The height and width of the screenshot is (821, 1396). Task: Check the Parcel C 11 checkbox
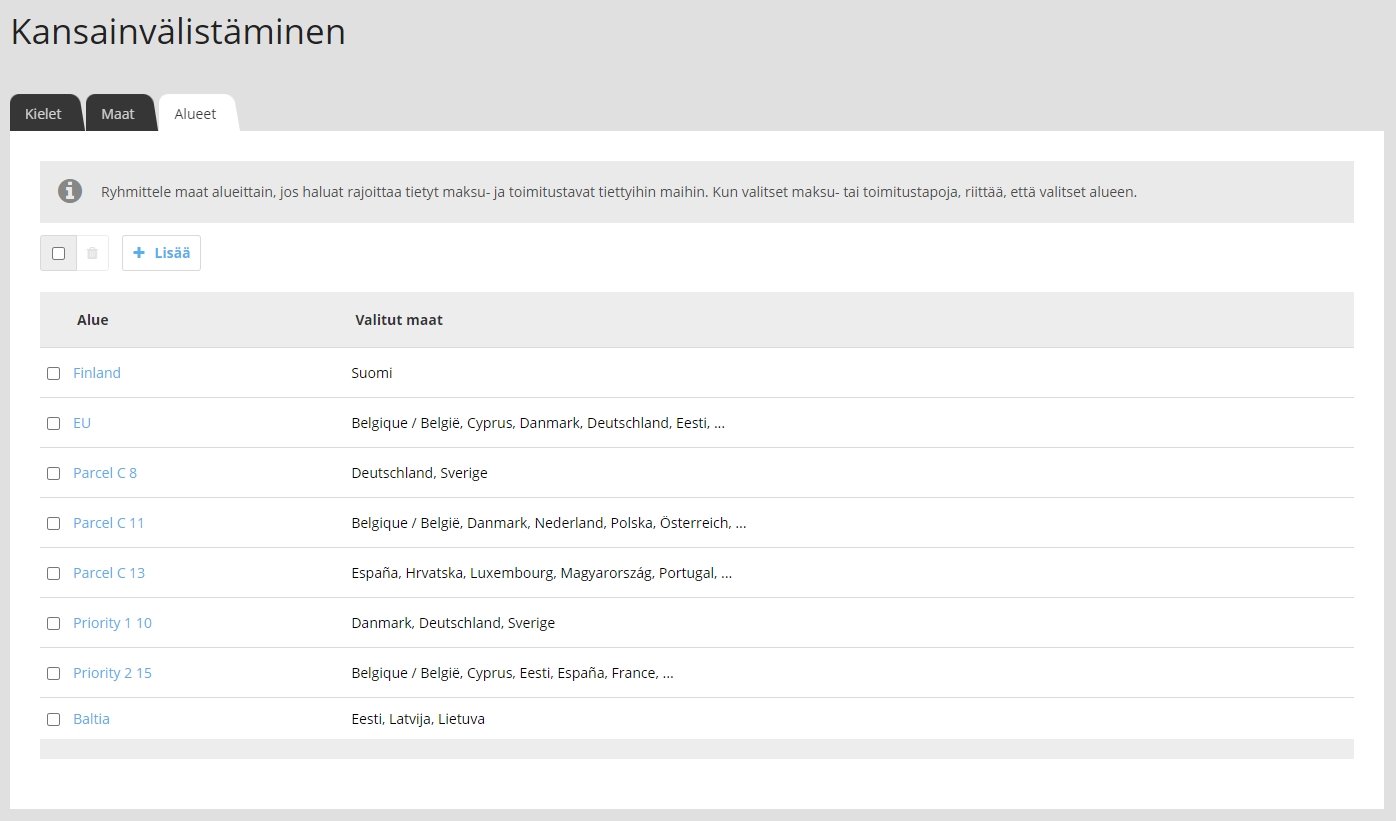click(x=54, y=523)
